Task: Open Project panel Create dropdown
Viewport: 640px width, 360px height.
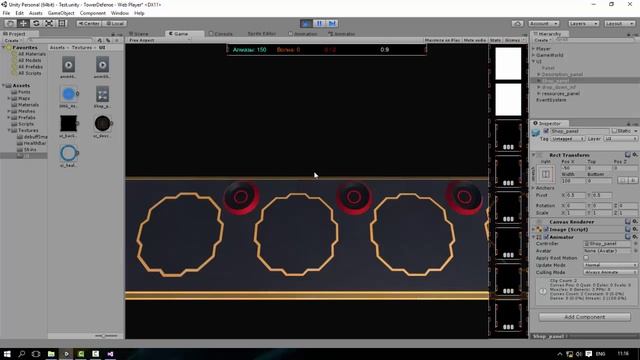Action: click(13, 40)
